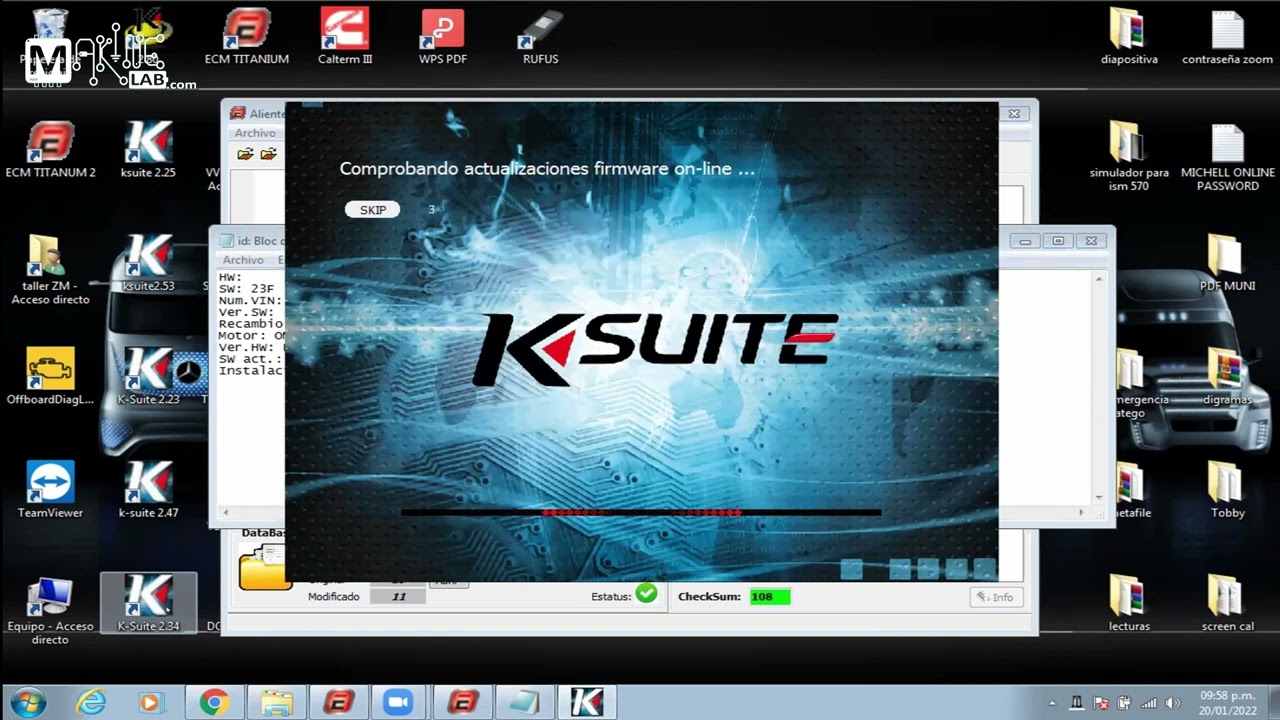Launch Calterm III desktop shortcut
Image resolution: width=1280 pixels, height=720 pixels.
click(345, 38)
